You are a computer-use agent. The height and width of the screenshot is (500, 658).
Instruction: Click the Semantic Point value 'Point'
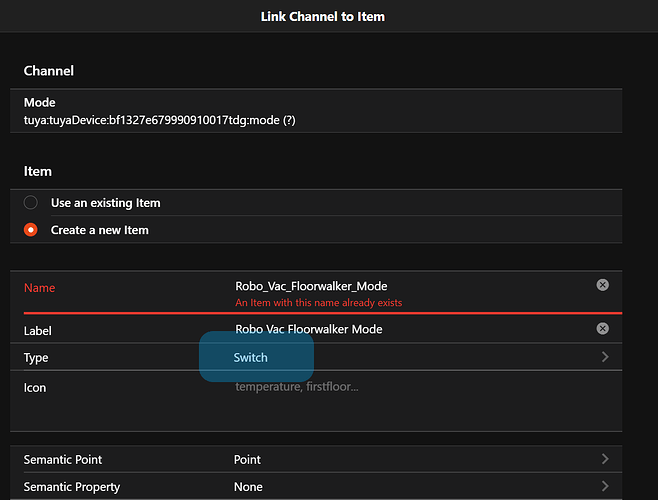click(247, 460)
